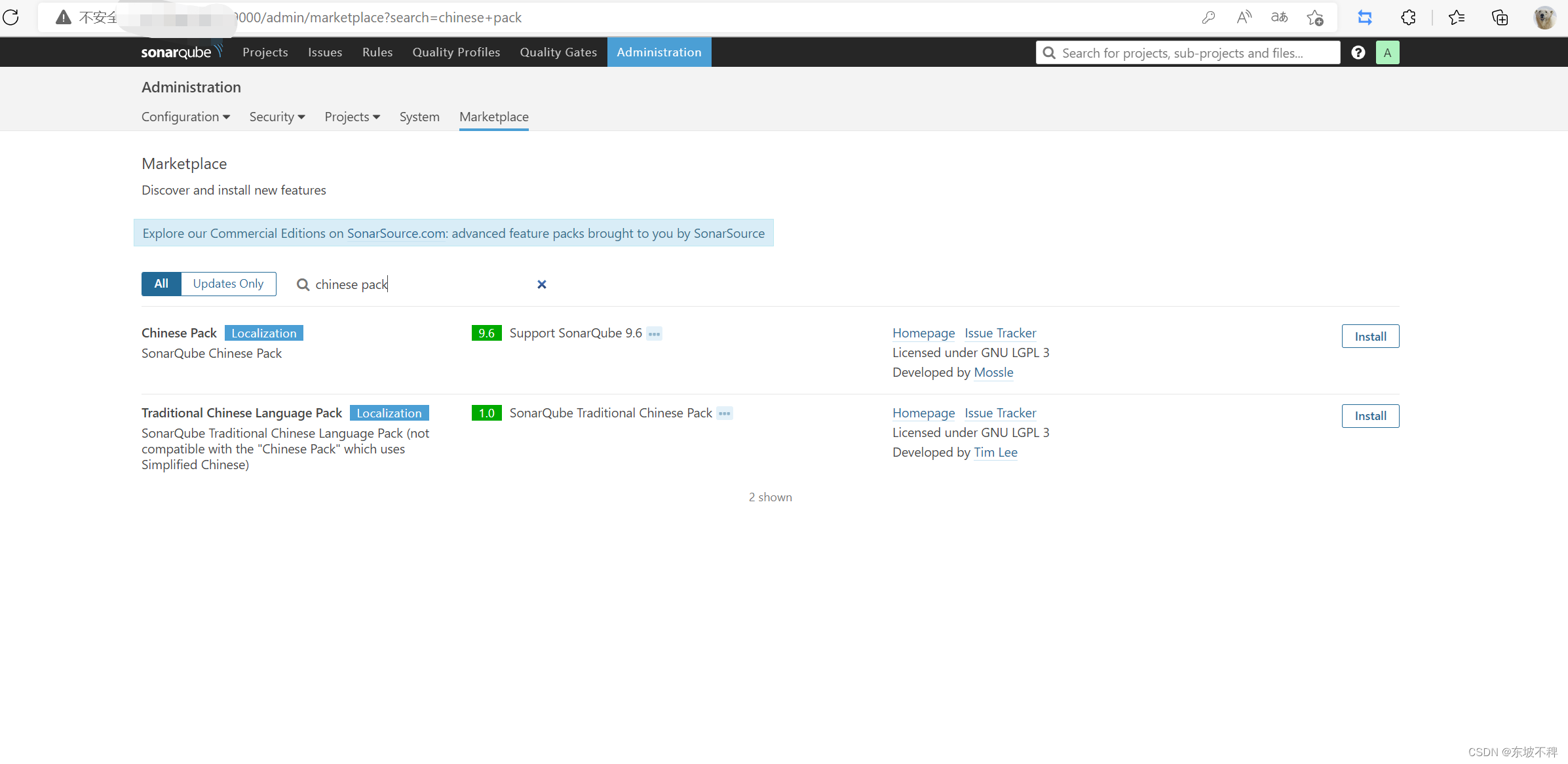Switch to the Quality Profiles menu
Screen dimensions: 1568x764
coord(456,52)
